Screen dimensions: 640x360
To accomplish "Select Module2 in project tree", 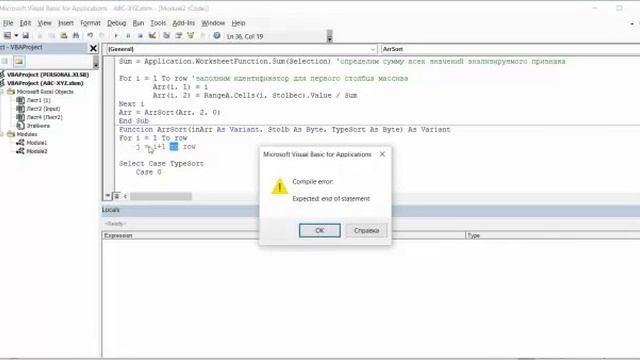I will 36,151.
